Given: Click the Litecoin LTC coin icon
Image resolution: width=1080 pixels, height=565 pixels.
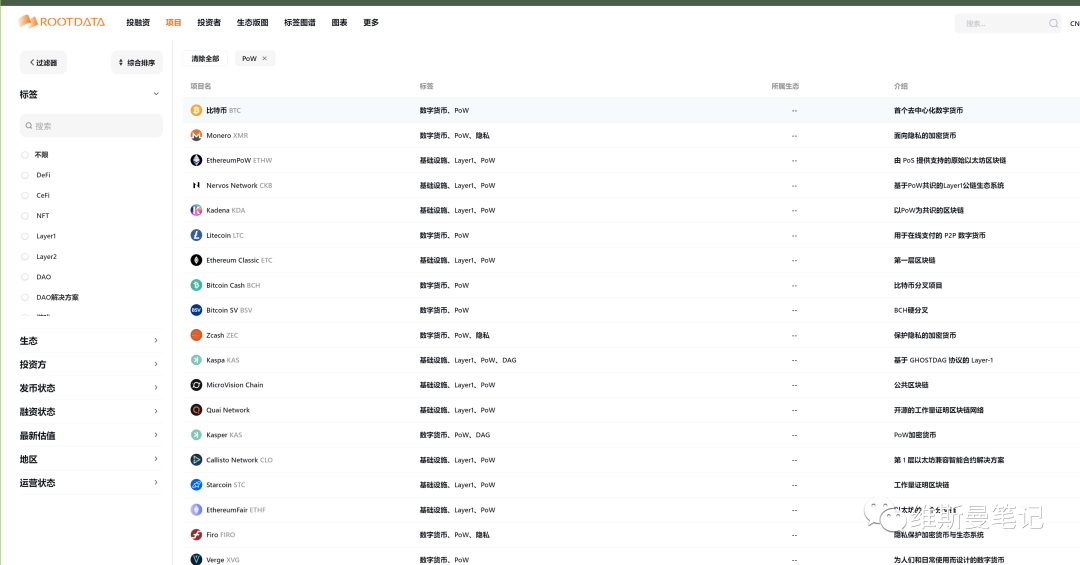Looking at the screenshot, I should pyautogui.click(x=196, y=235).
